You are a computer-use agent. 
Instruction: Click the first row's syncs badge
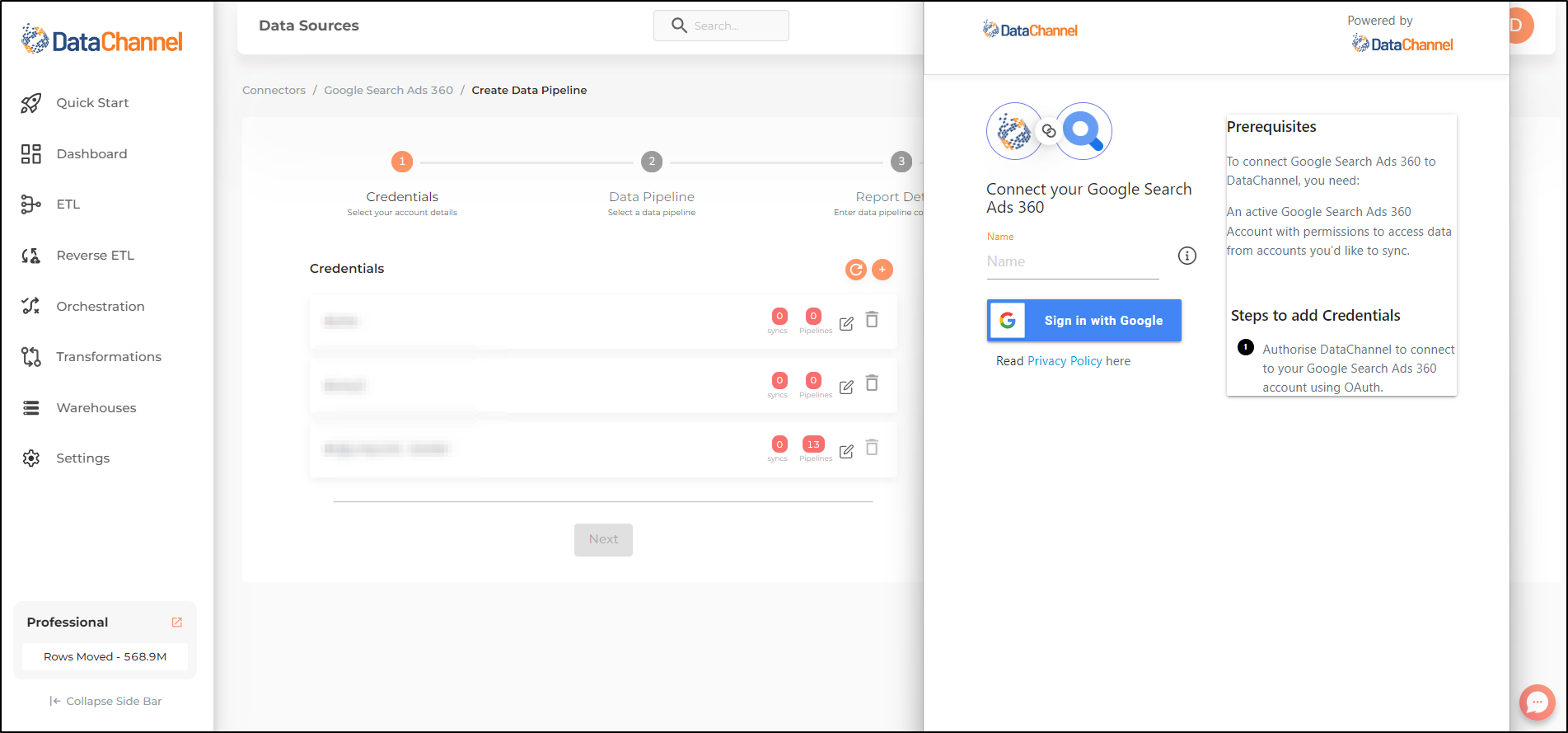(x=779, y=316)
